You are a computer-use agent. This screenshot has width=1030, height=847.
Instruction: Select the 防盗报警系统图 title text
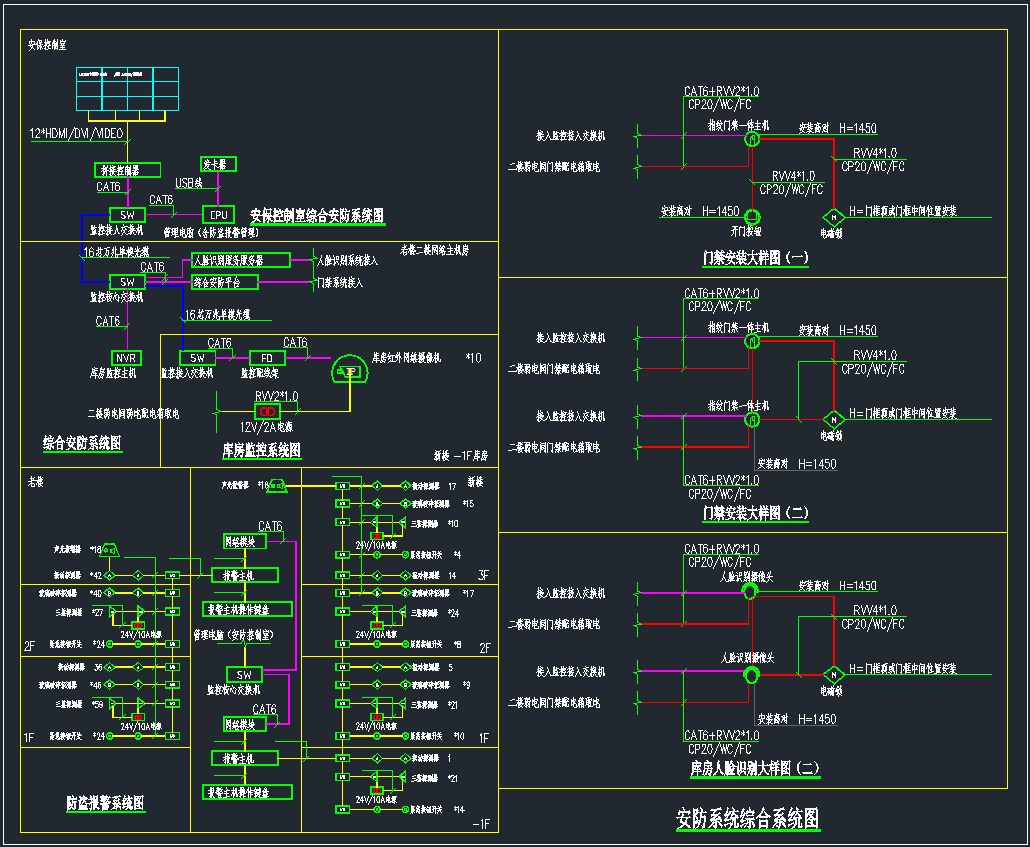click(x=105, y=802)
